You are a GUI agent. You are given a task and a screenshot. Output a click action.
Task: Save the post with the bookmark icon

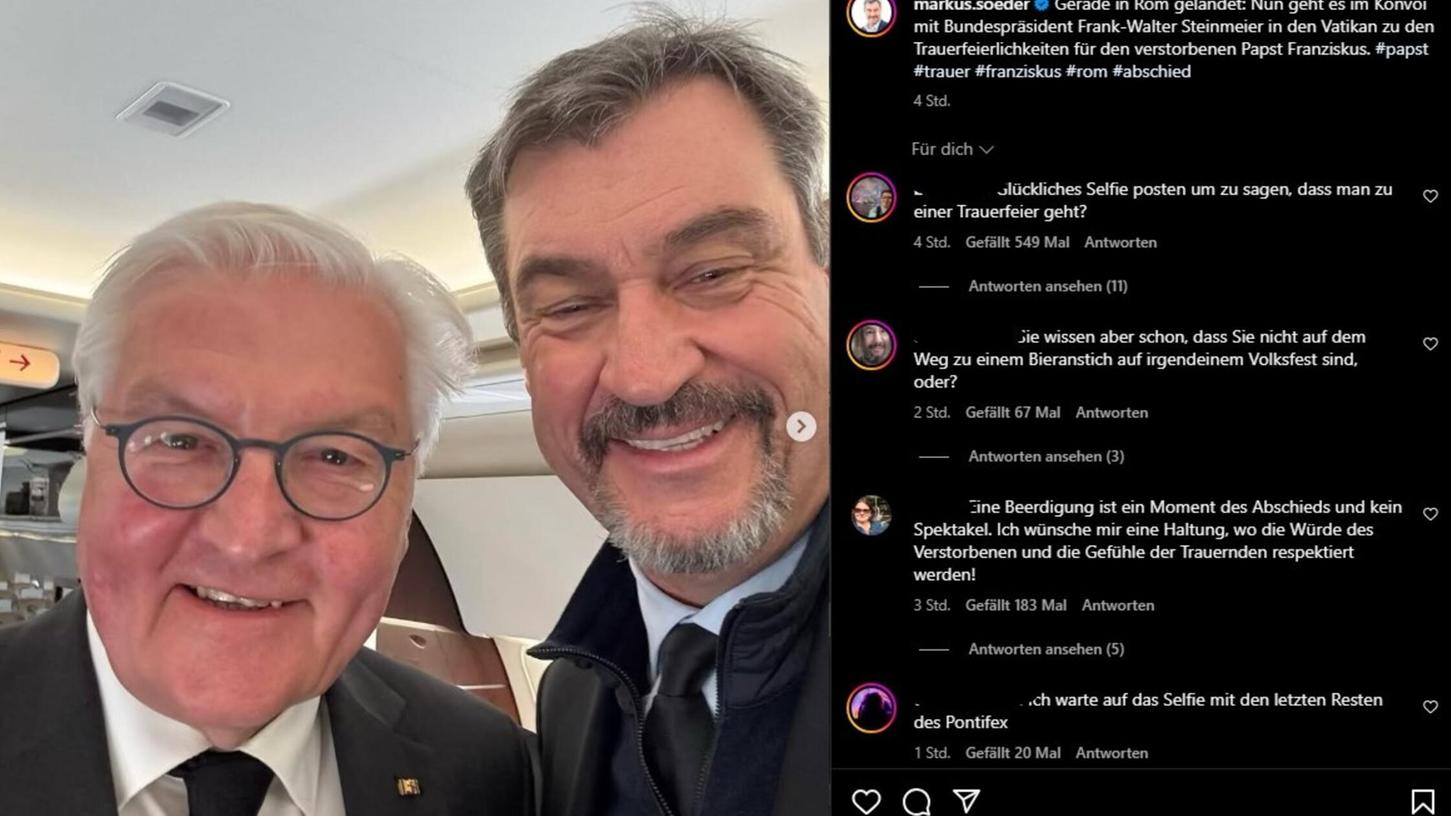click(1422, 800)
